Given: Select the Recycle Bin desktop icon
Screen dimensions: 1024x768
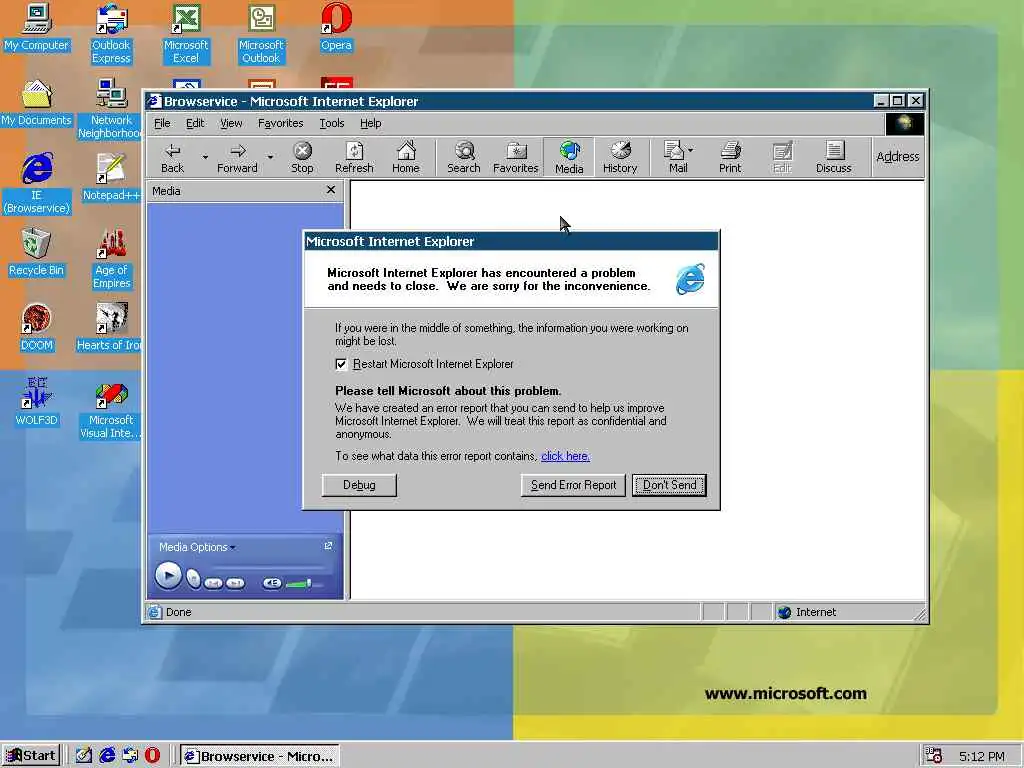Looking at the screenshot, I should coord(37,253).
